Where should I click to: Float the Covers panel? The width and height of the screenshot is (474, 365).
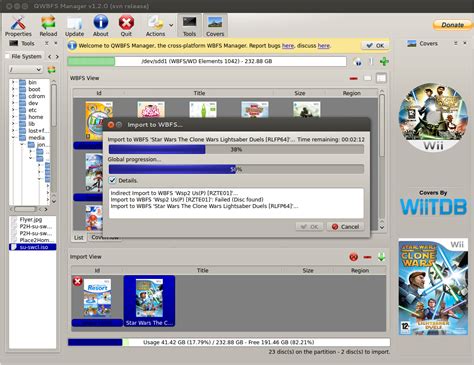click(456, 43)
